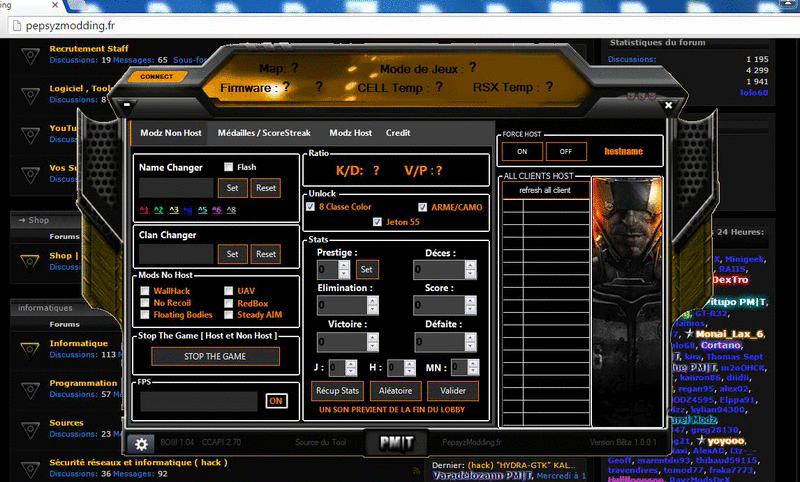This screenshot has height=482, width=800.
Task: Click the page icon in the address bar
Action: pyautogui.click(x=17, y=26)
